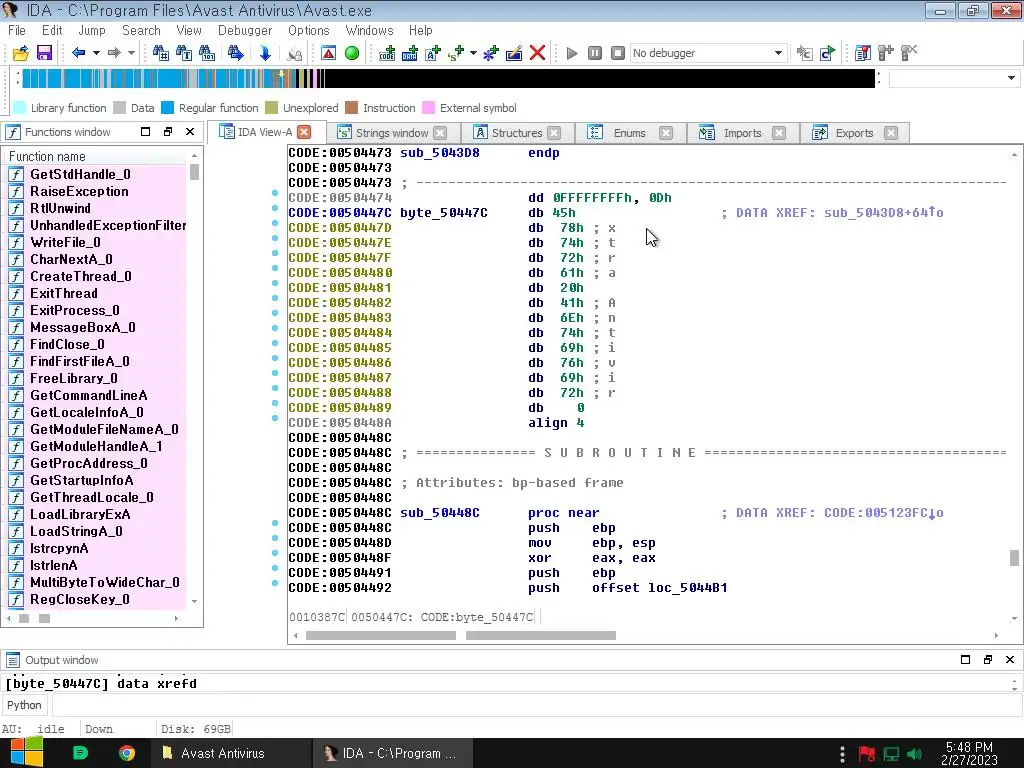Jump forward with the gray right arrow

pyautogui.click(x=114, y=53)
